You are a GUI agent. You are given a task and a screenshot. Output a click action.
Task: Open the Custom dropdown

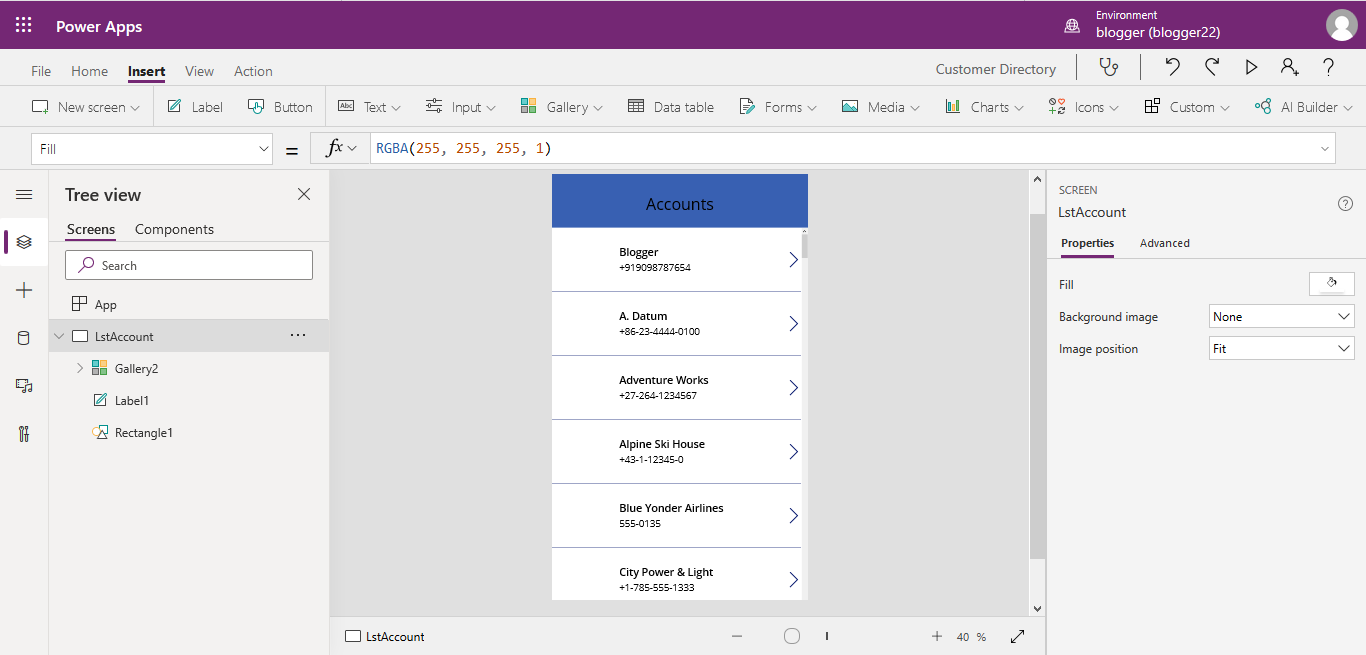(1187, 107)
